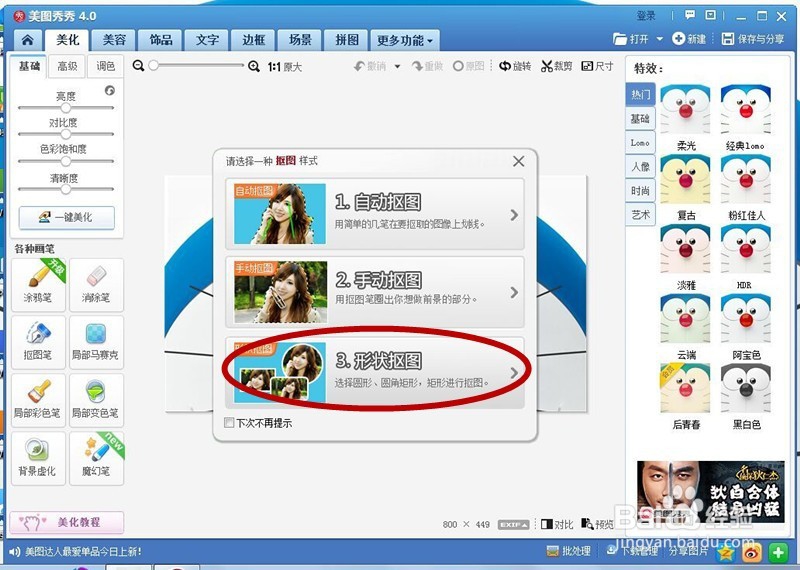Click the 尺寸 resize tool
This screenshot has width=800, height=570.
pyautogui.click(x=597, y=66)
